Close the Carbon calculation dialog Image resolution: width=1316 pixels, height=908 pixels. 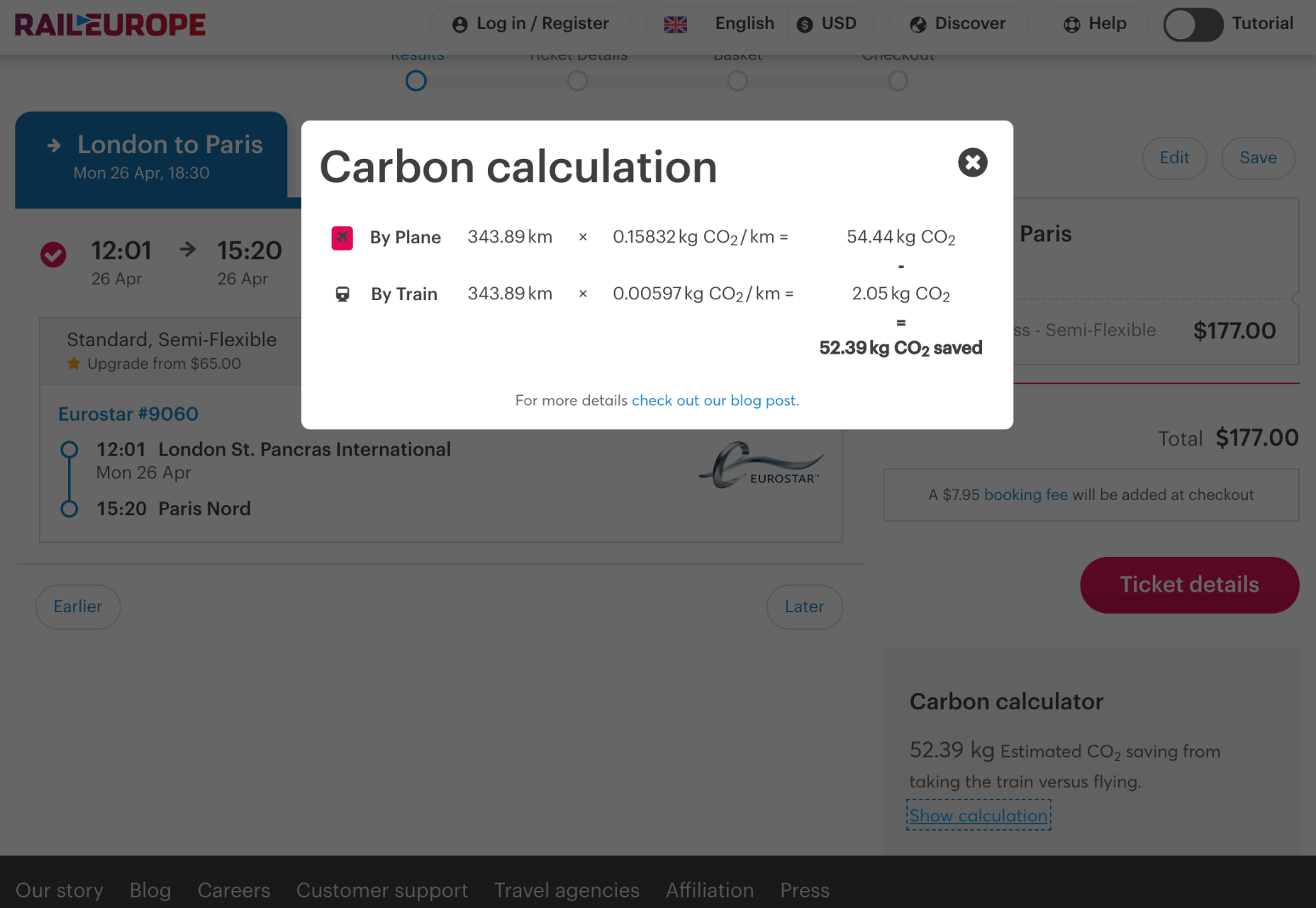pyautogui.click(x=972, y=162)
